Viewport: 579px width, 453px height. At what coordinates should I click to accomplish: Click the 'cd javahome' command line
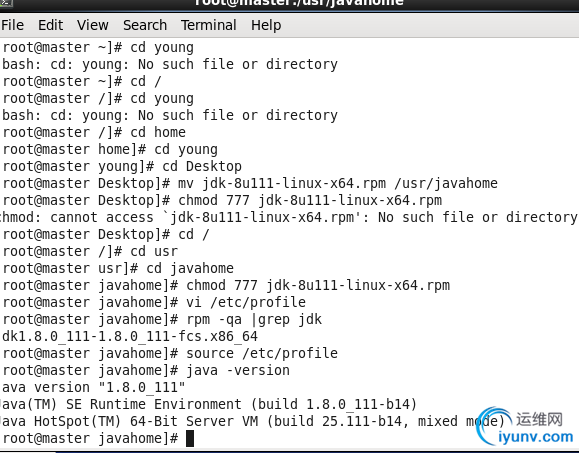click(x=117, y=268)
